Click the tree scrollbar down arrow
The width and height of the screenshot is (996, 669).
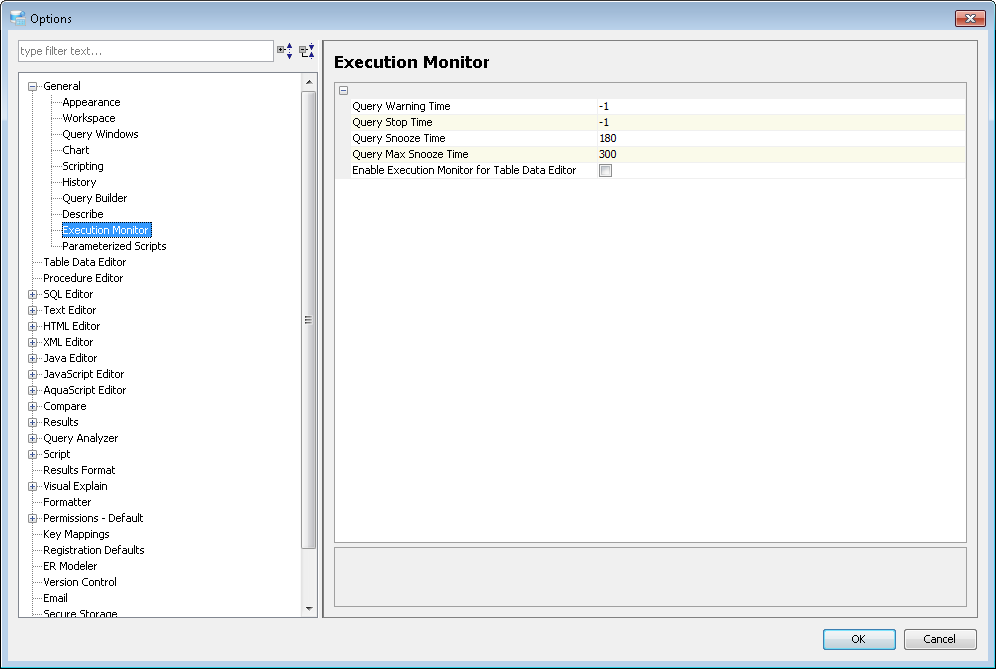[309, 609]
